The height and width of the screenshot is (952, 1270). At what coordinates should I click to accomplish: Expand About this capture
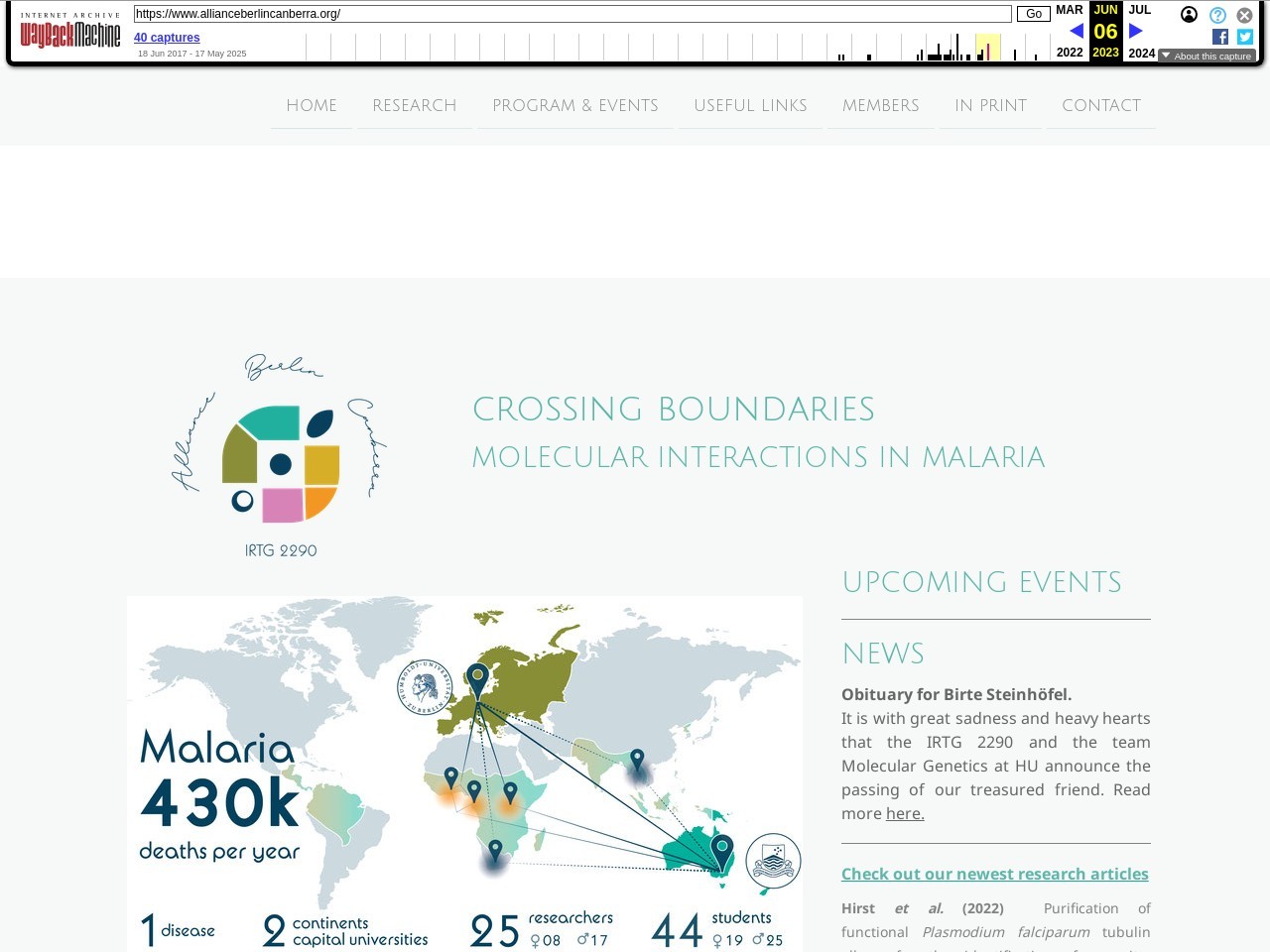click(1206, 56)
